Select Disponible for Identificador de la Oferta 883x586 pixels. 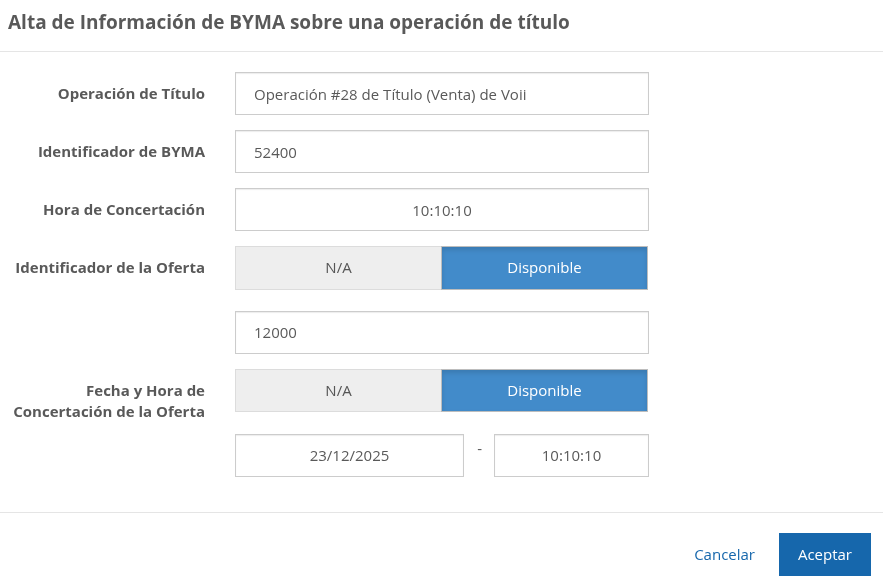click(x=544, y=268)
